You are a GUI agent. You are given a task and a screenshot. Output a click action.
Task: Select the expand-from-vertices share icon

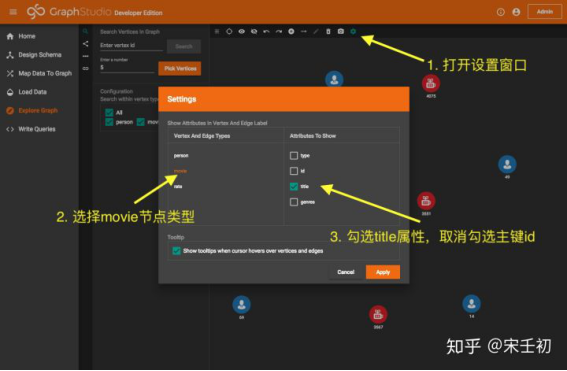point(85,44)
